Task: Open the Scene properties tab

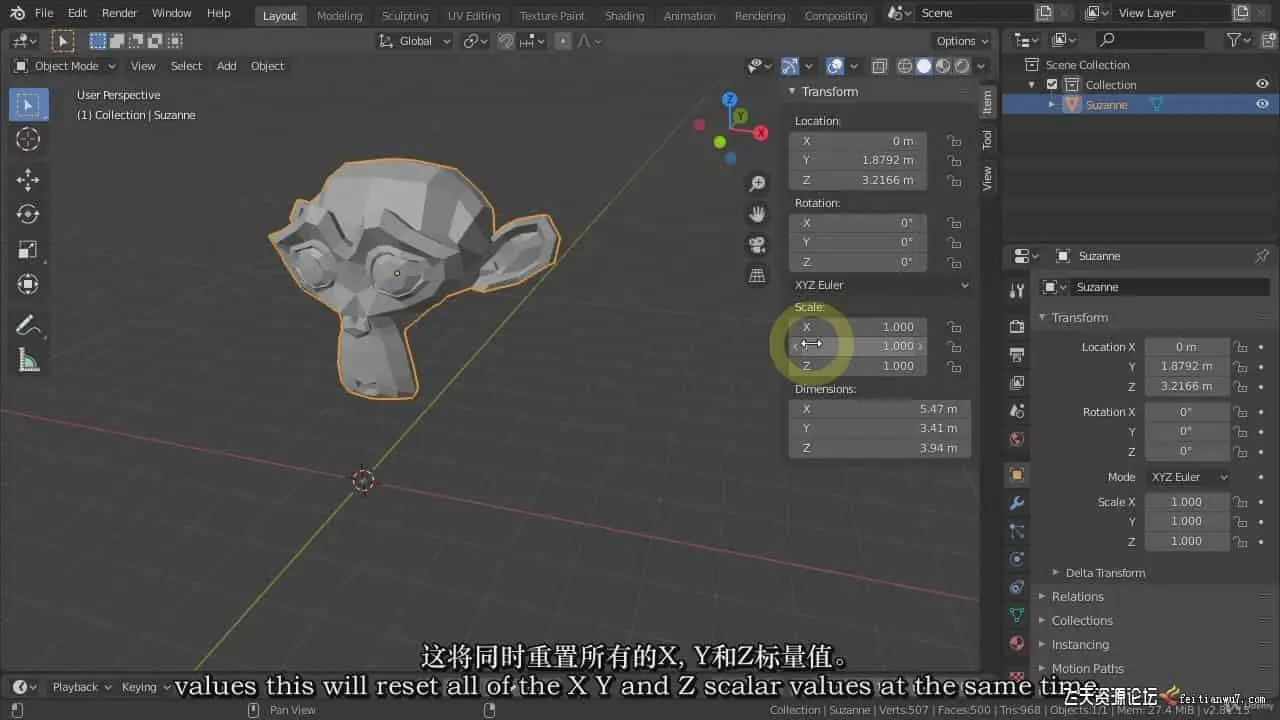Action: (x=1017, y=411)
